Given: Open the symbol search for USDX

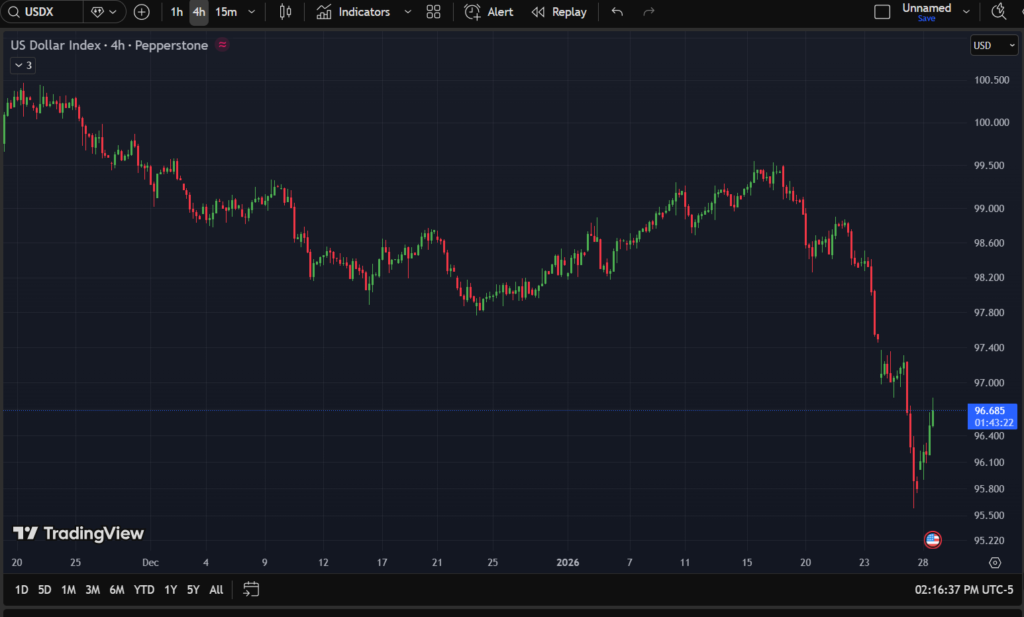Looking at the screenshot, I should point(40,13).
